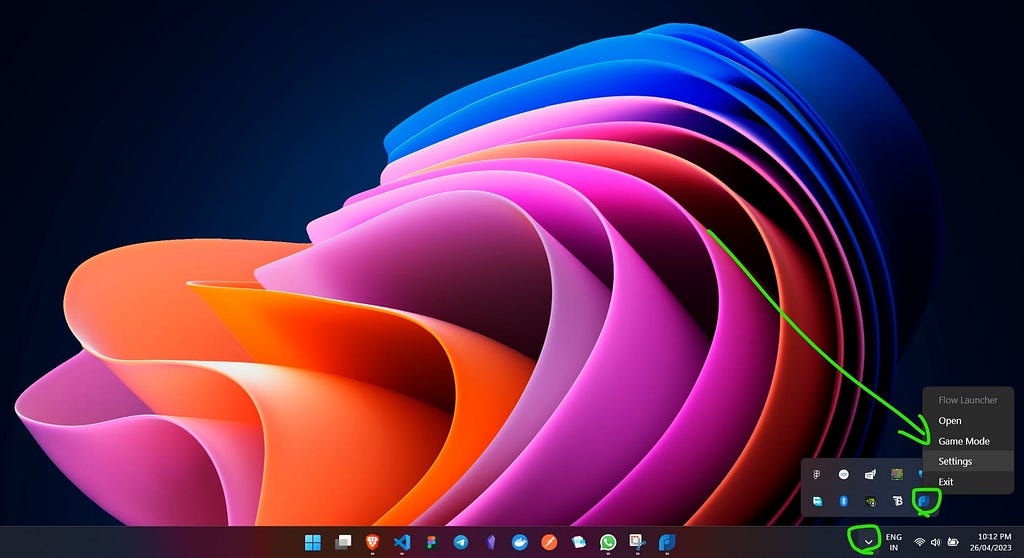1024x558 pixels.
Task: Click the bold B tray icon
Action: click(x=897, y=501)
